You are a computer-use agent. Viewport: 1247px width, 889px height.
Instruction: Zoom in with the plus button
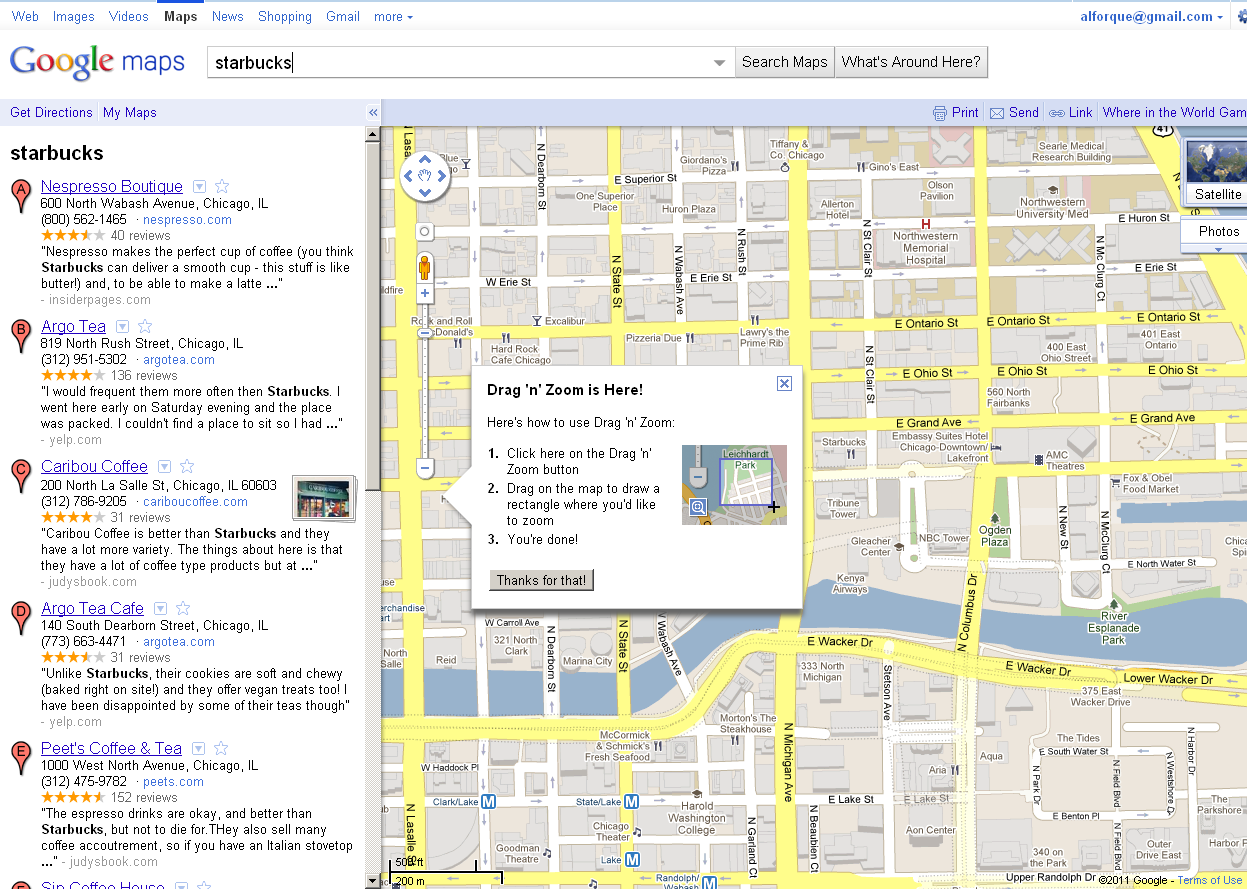pos(424,293)
